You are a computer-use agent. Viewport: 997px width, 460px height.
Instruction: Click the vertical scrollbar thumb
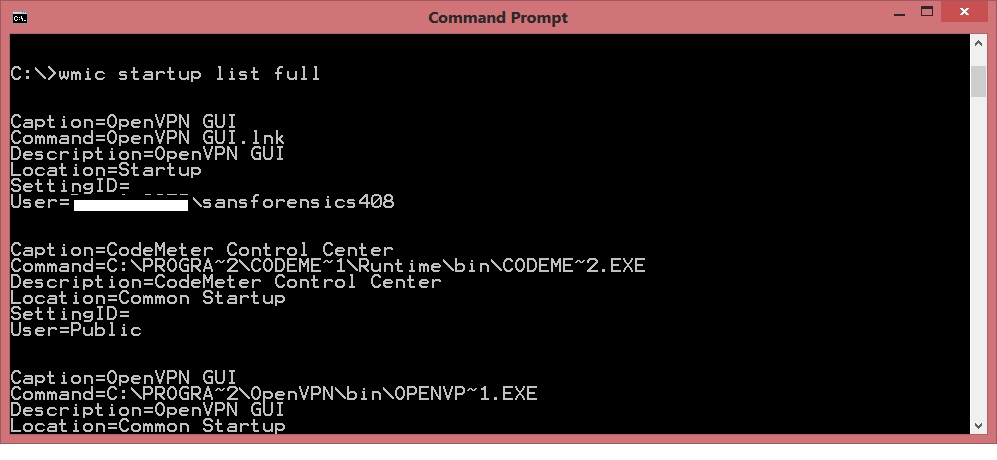coord(978,81)
